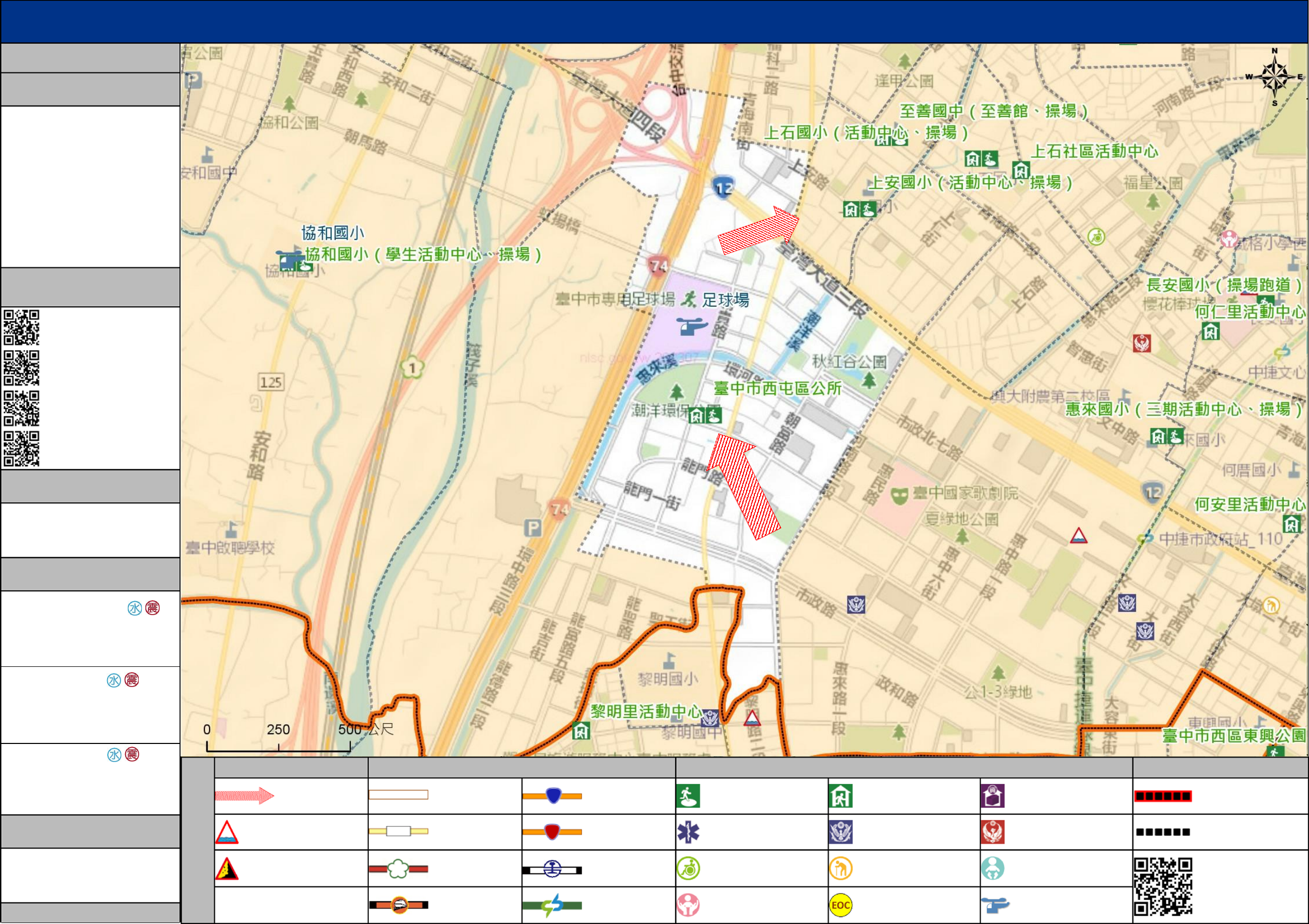
Task: Click the 秋紅谷公園 label
Action: 850,362
